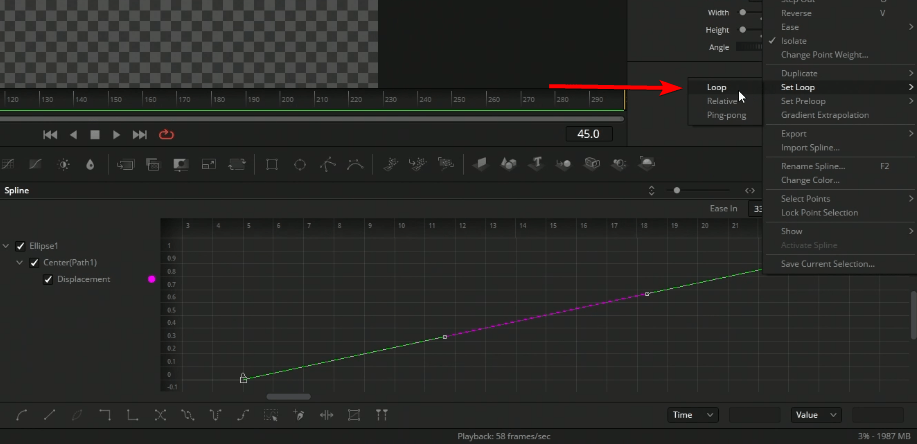Viewport: 917px width, 444px height.
Task: Apply Linear interpolation in spline toolbar
Action: (x=50, y=415)
